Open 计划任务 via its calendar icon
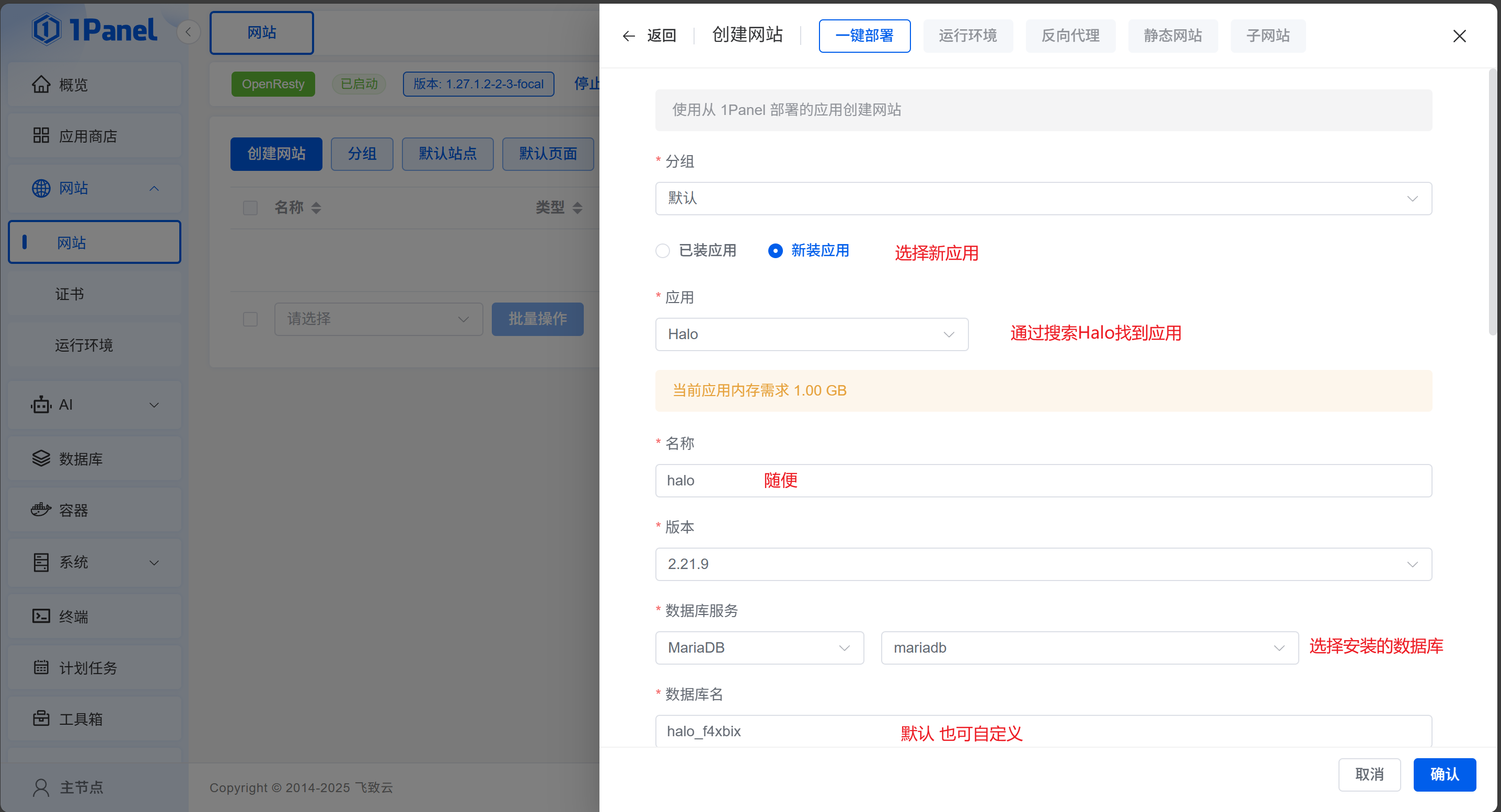The height and width of the screenshot is (812, 1501). pyautogui.click(x=41, y=667)
